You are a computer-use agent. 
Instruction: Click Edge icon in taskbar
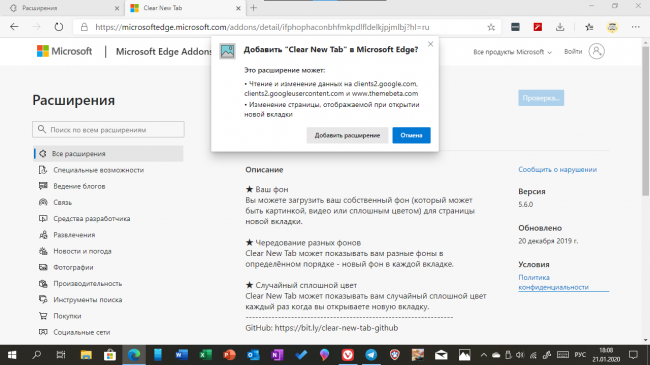(134, 355)
